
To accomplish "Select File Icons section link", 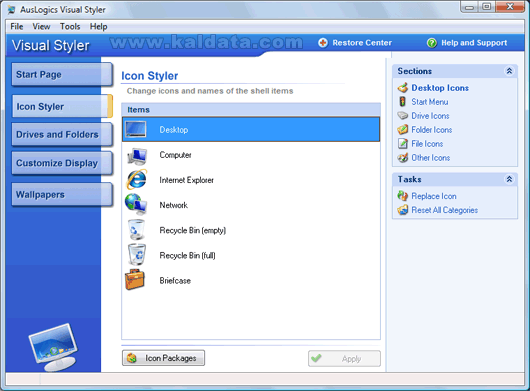I will pos(427,144).
